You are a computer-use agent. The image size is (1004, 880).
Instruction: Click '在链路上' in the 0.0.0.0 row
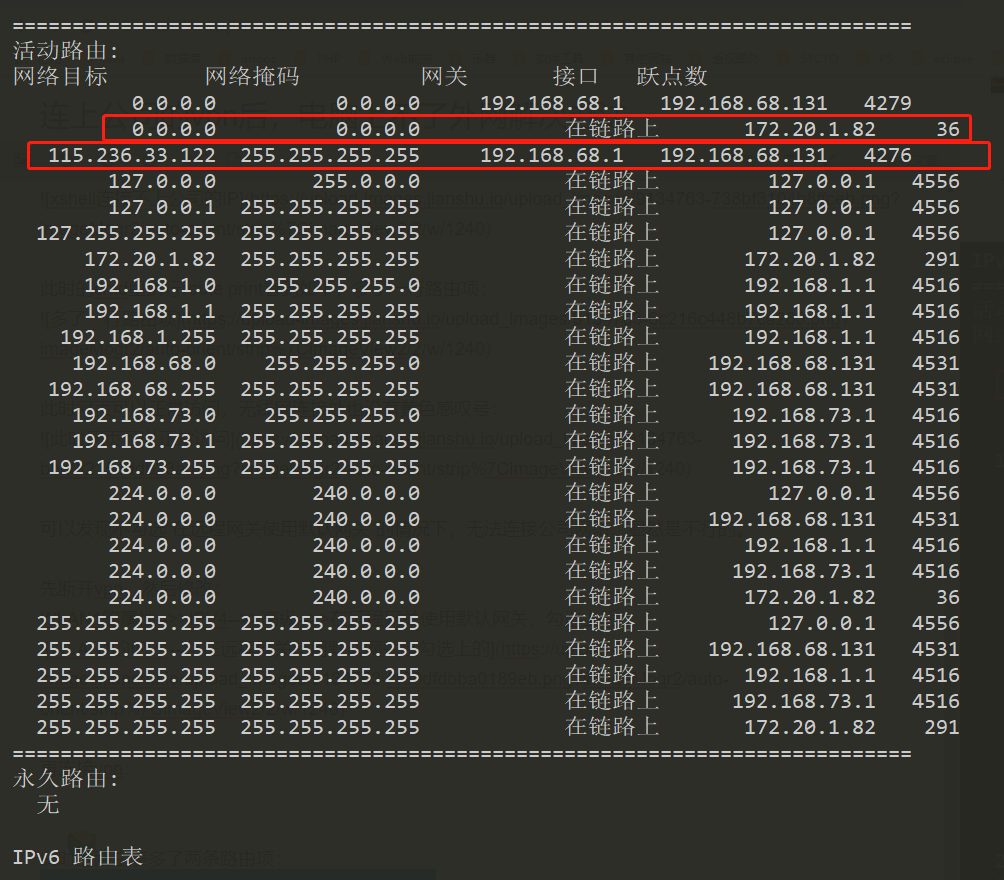[611, 129]
